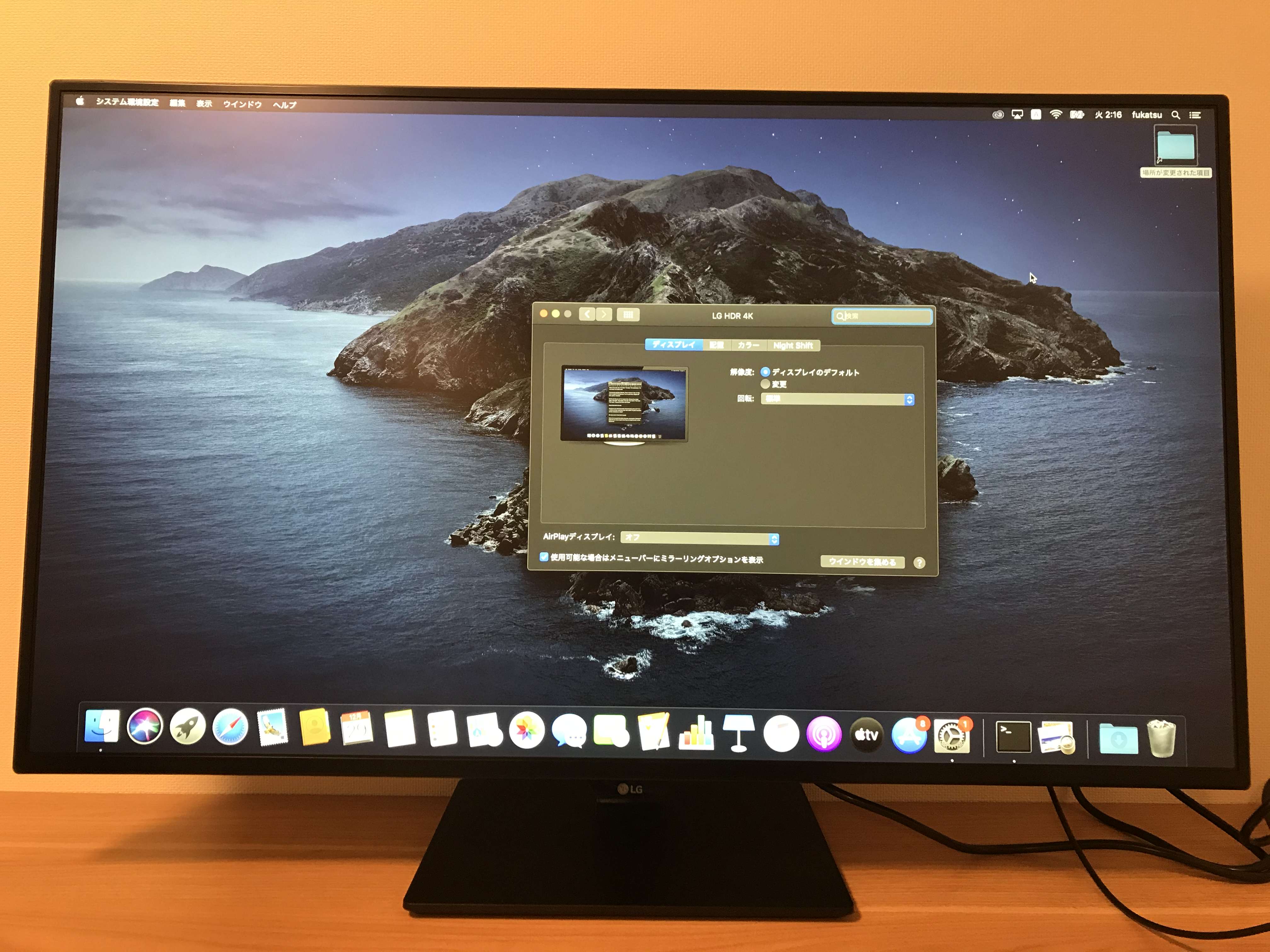
Task: Open the Apple menu
Action: 80,101
